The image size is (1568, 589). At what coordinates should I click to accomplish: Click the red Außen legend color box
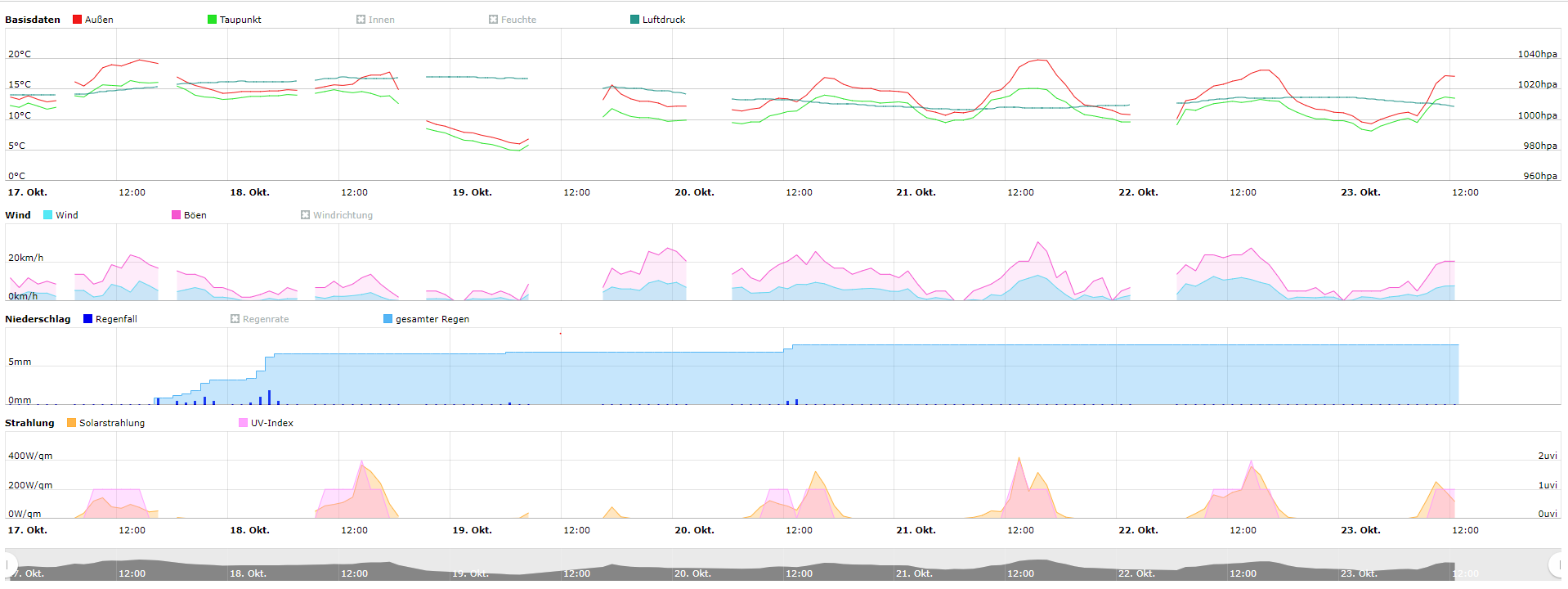pyautogui.click(x=77, y=20)
